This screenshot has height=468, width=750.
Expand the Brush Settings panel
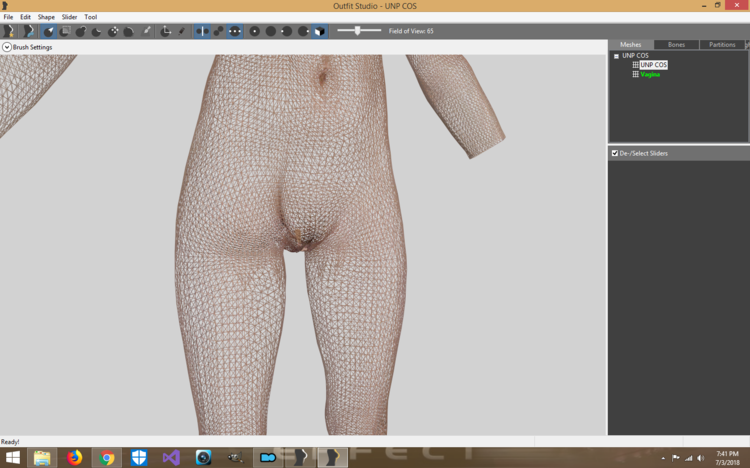[x=7, y=47]
